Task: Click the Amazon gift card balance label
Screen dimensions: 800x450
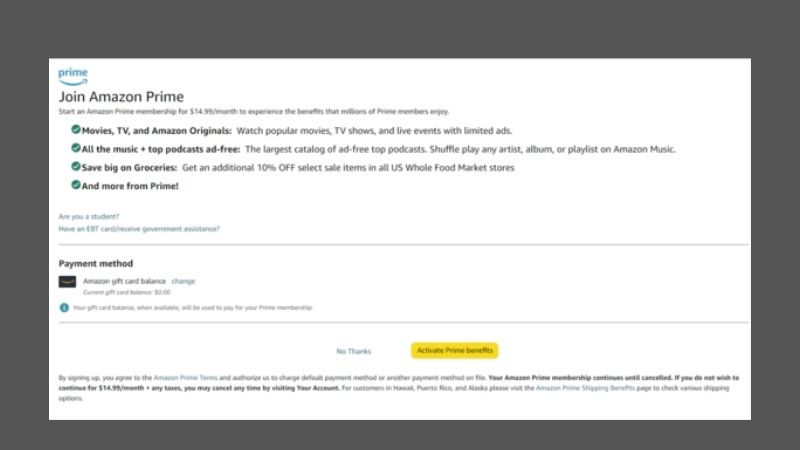Action: (124, 281)
